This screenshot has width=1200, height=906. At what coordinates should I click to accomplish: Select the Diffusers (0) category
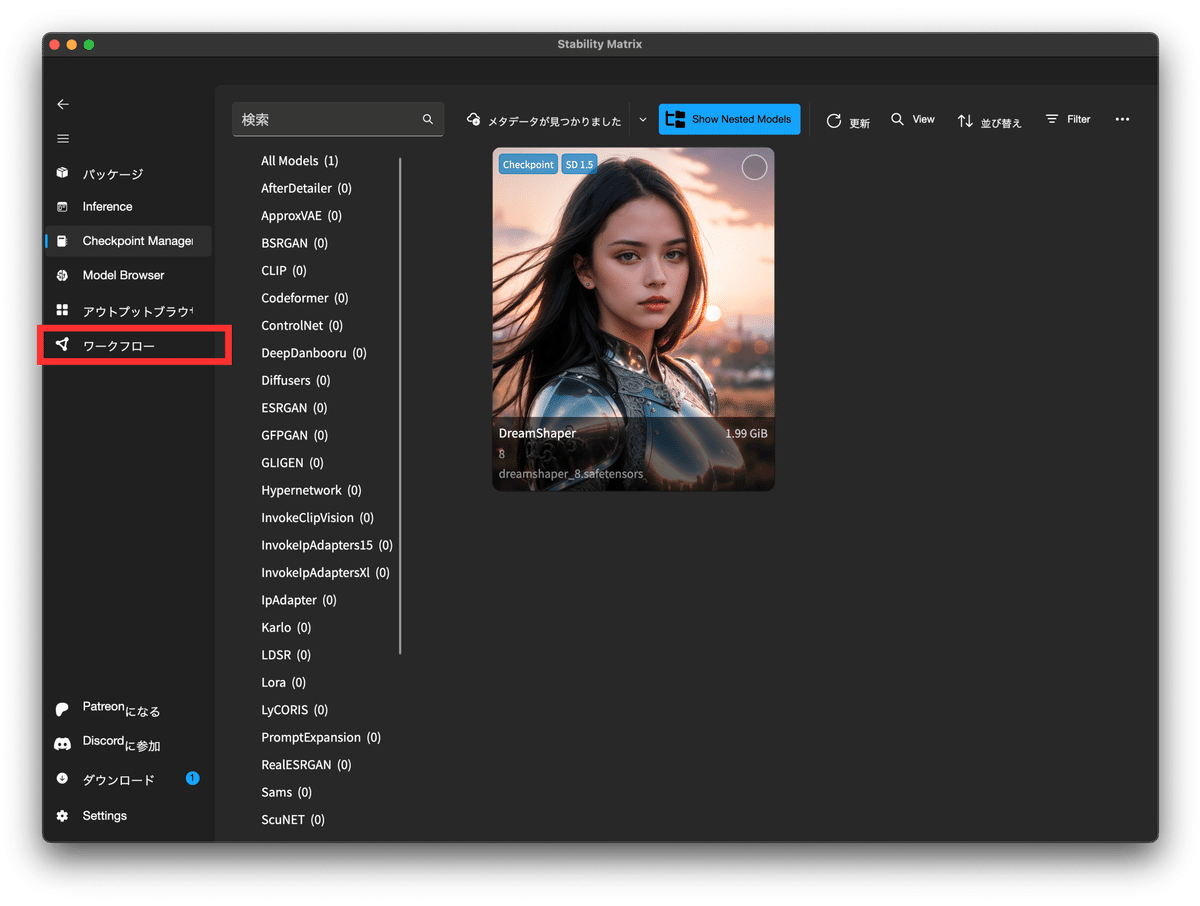[296, 381]
